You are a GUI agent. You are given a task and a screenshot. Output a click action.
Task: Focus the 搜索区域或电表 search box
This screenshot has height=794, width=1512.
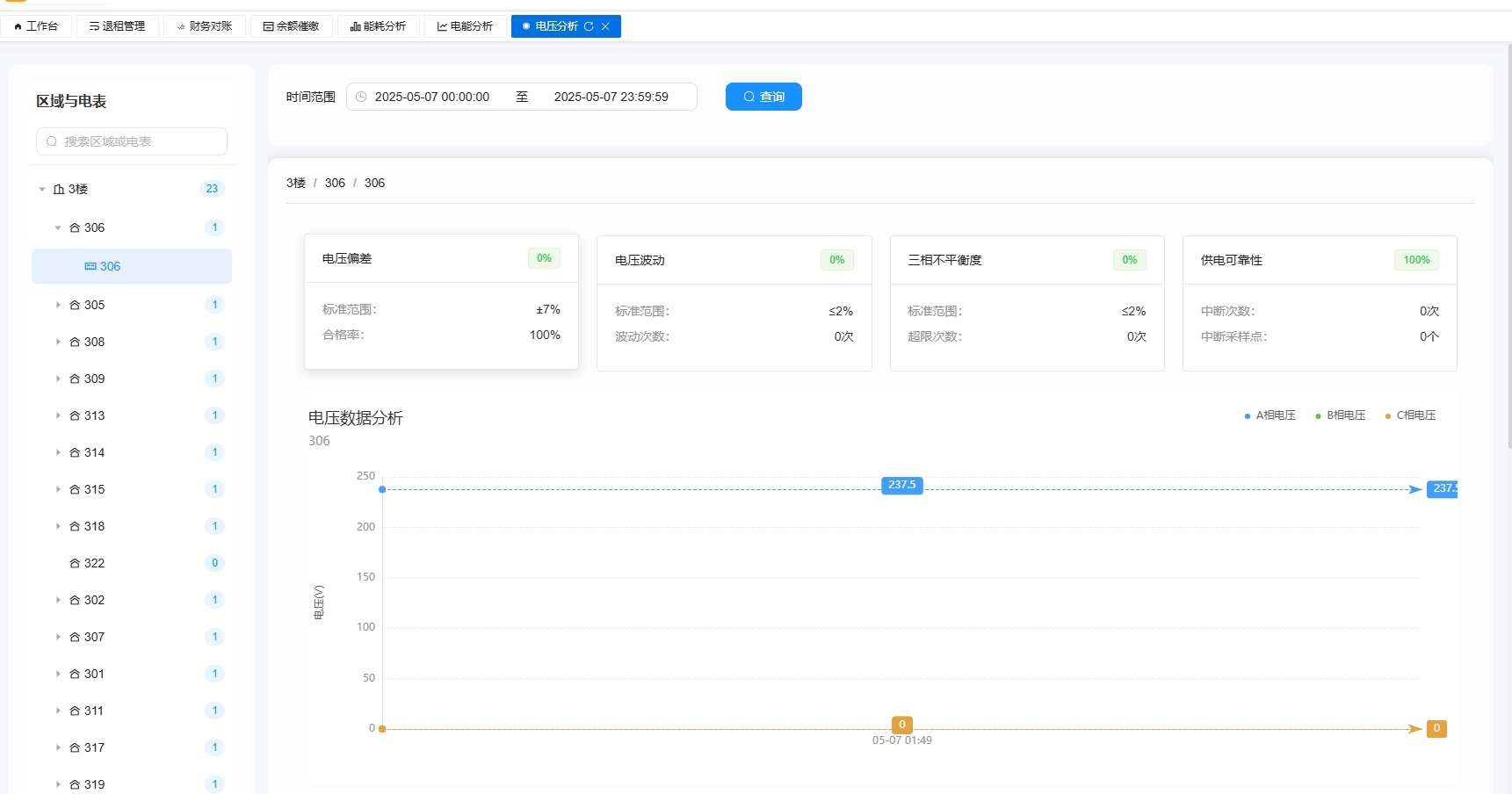[132, 141]
